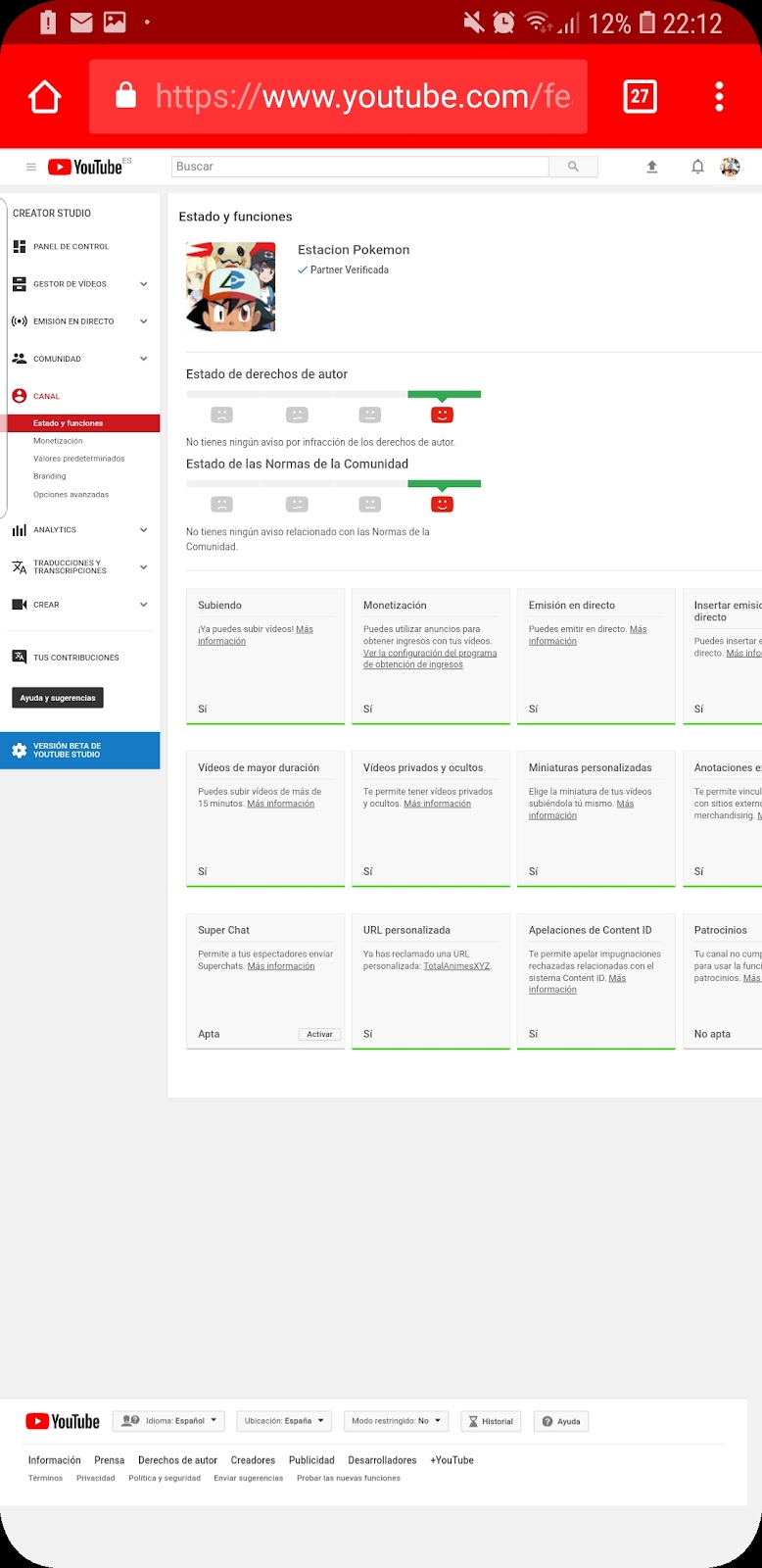
Task: Tap the padlock icon in address bar
Action: point(125,95)
